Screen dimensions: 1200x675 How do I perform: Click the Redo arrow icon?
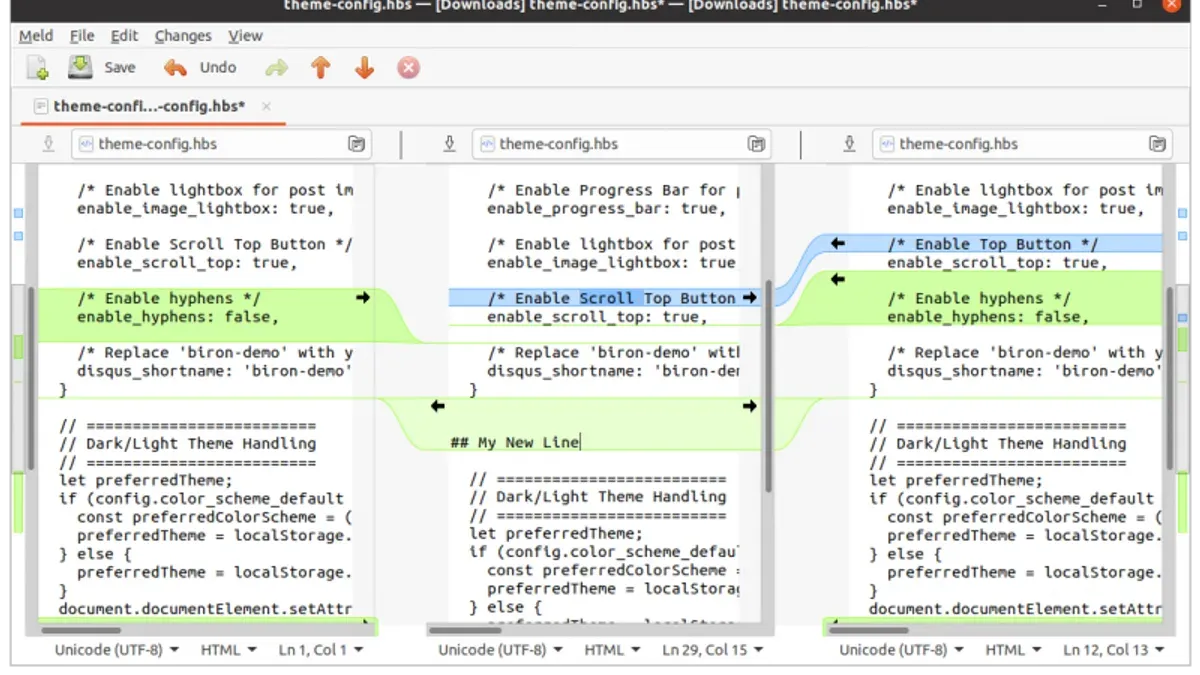pyautogui.click(x=276, y=68)
